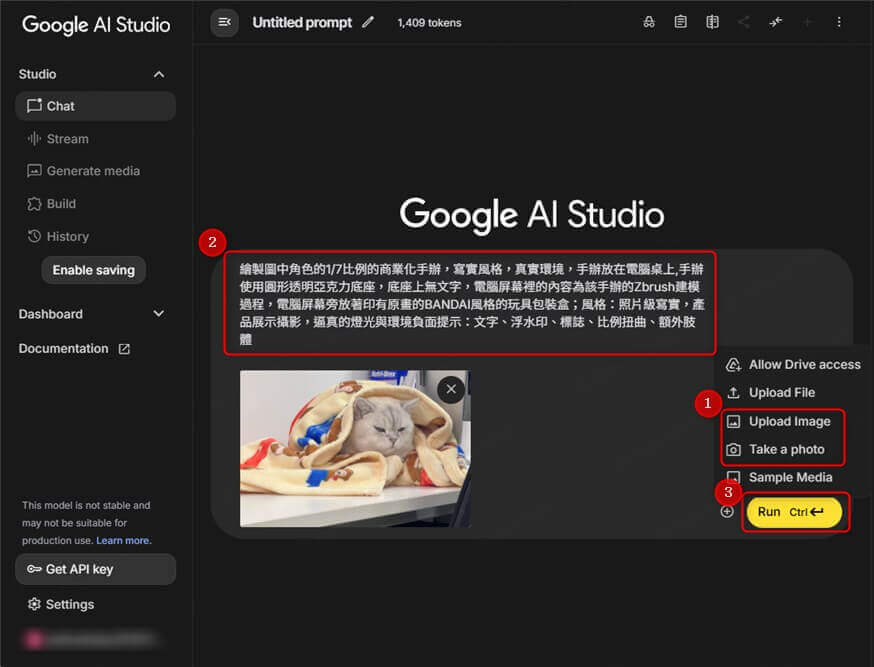Click the collapse arrows icon in toolbar
The image size is (874, 667).
[x=775, y=22]
